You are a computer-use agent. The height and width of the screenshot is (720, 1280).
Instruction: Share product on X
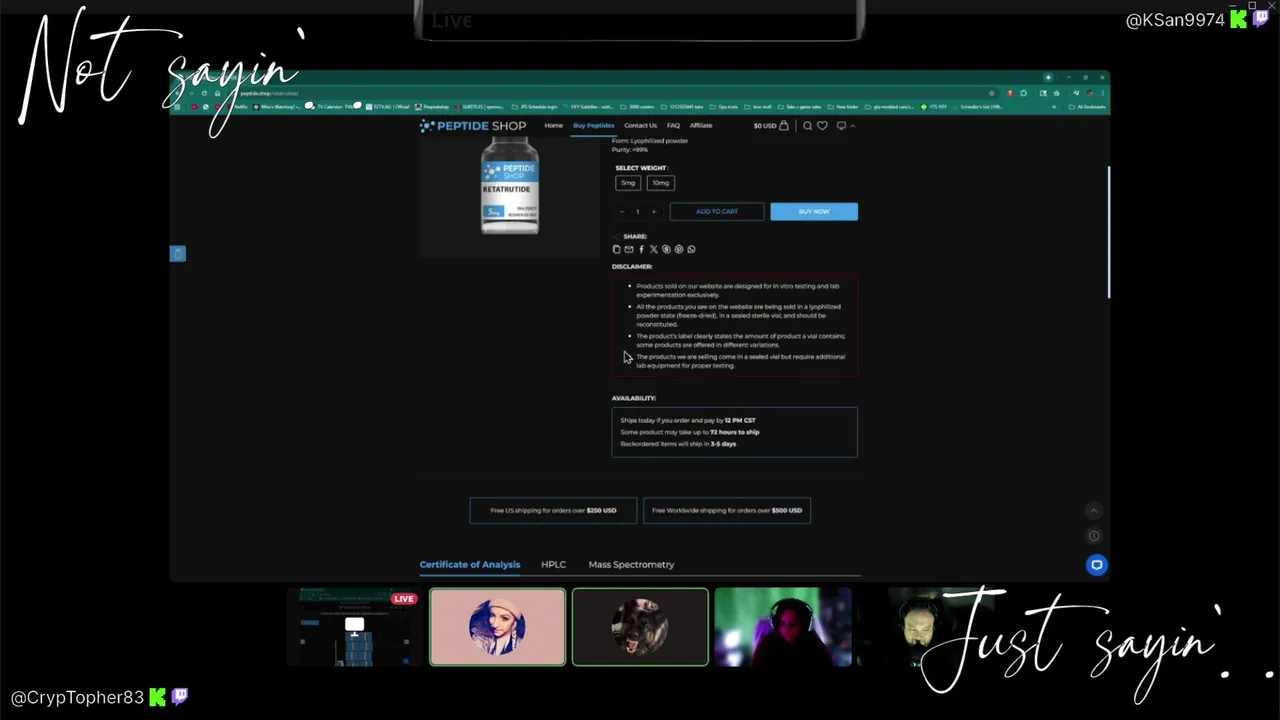653,249
